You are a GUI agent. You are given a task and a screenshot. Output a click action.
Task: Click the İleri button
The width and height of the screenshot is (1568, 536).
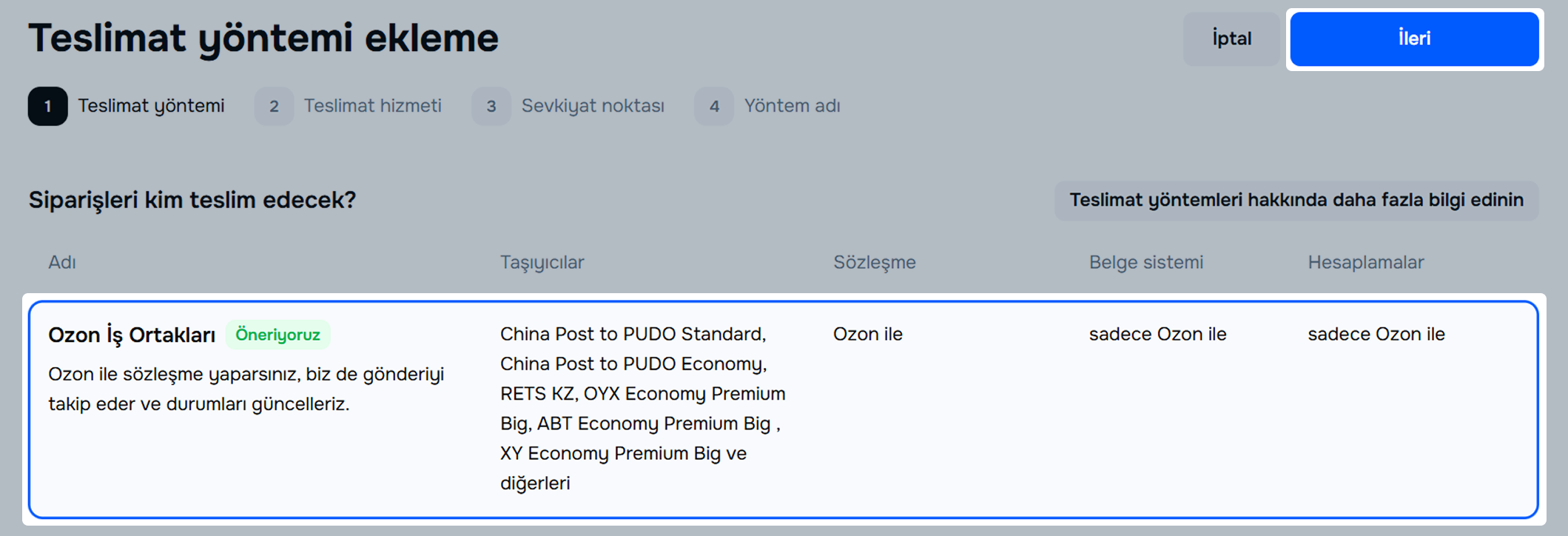pos(1413,39)
